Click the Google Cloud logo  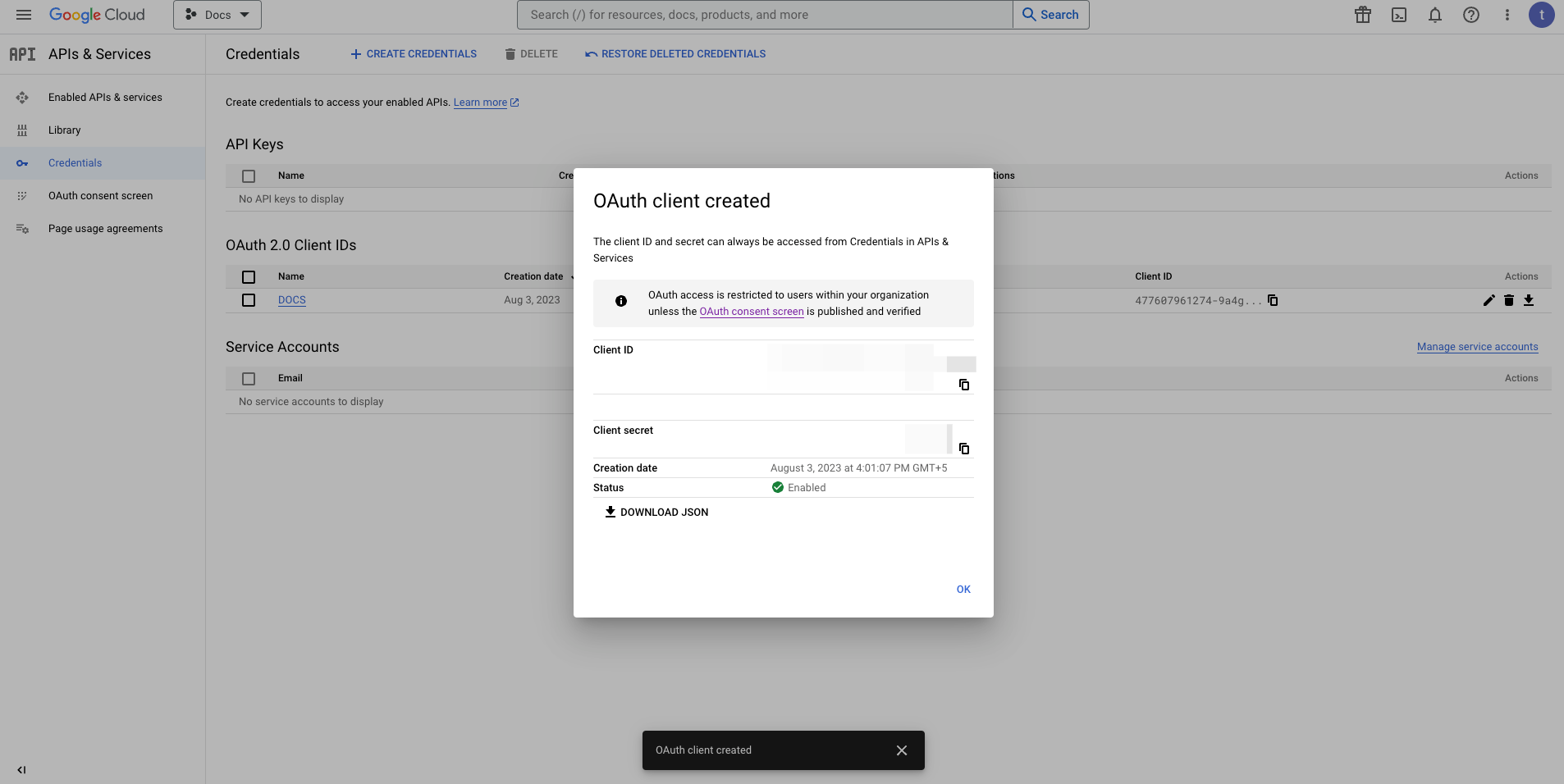click(97, 15)
